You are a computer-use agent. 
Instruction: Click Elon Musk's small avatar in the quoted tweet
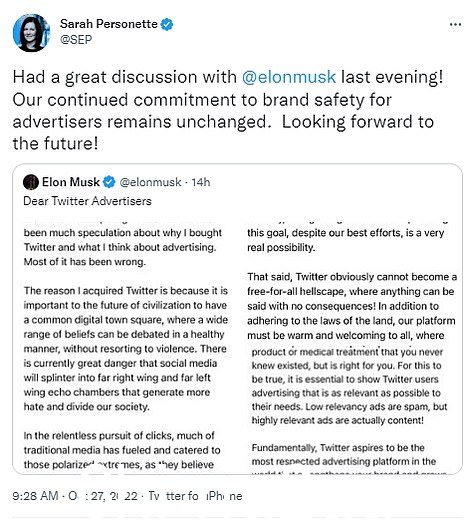31,182
